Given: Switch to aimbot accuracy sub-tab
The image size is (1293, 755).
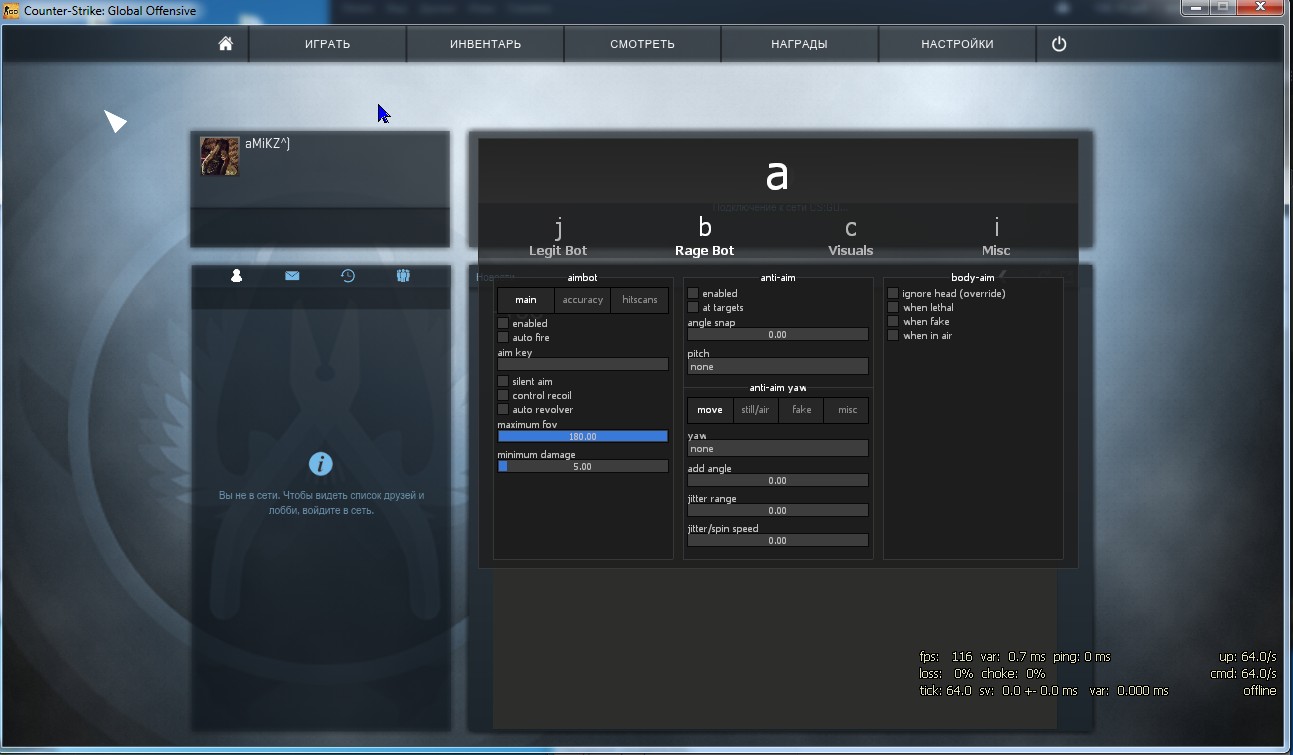Looking at the screenshot, I should pos(583,300).
